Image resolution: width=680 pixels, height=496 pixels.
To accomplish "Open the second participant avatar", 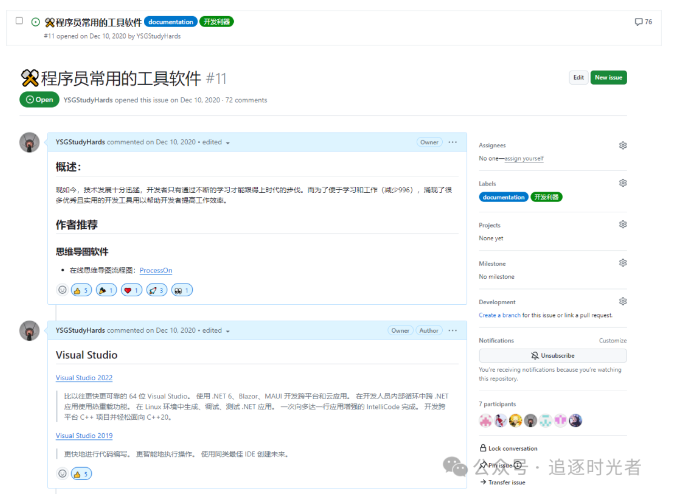I will tap(500, 421).
